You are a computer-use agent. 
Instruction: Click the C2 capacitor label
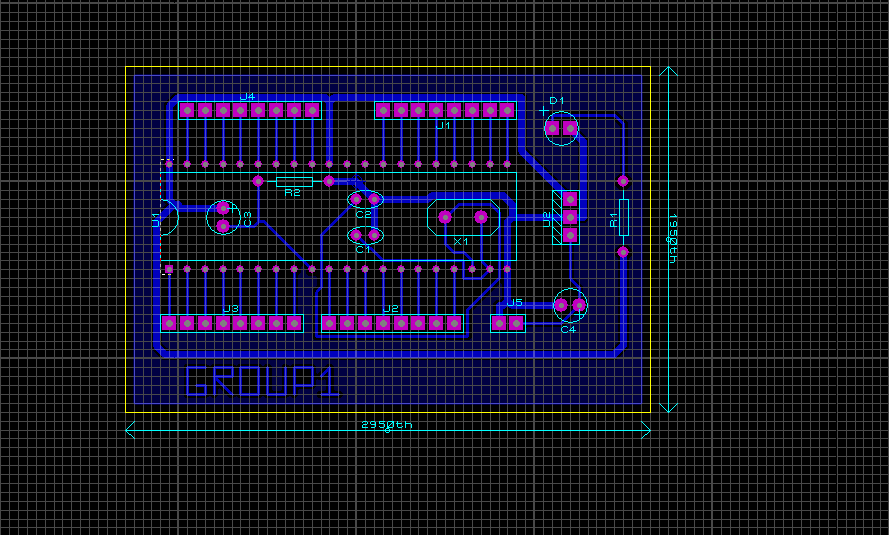click(363, 214)
